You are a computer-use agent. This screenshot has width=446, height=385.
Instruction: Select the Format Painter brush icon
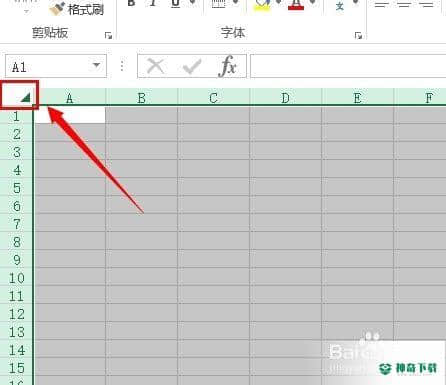(x=57, y=9)
